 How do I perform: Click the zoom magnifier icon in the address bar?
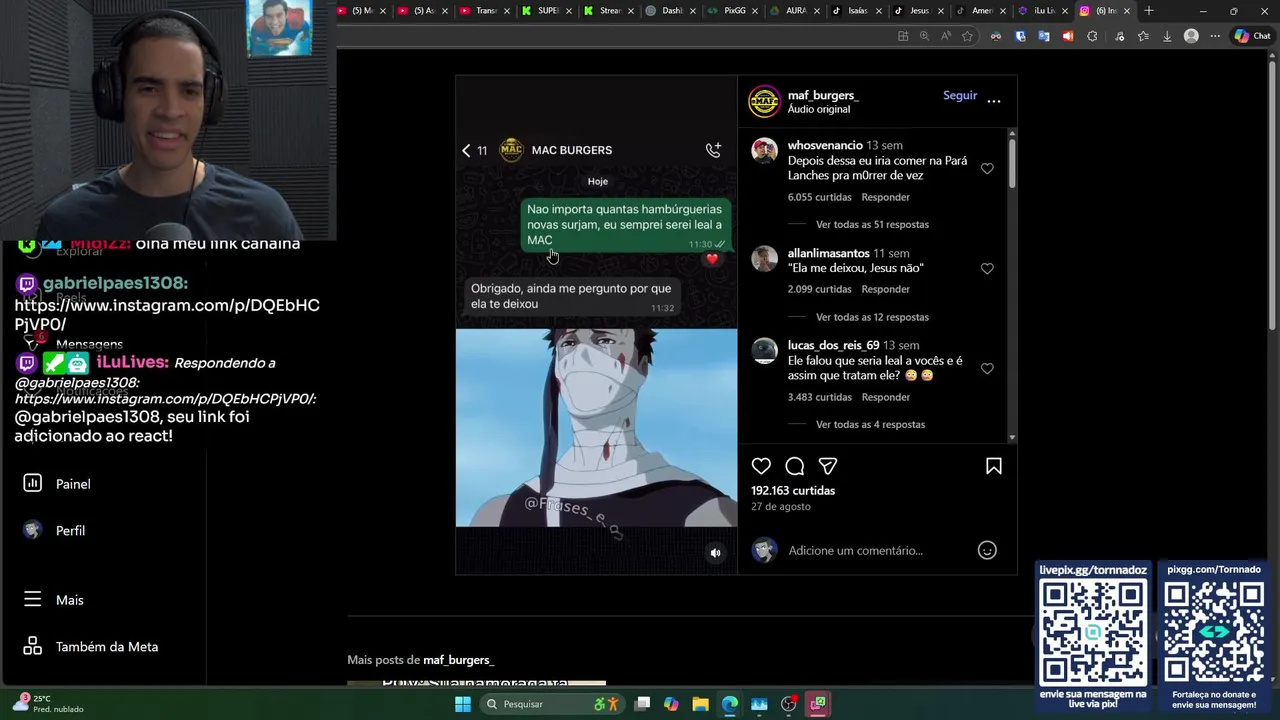(x=924, y=36)
